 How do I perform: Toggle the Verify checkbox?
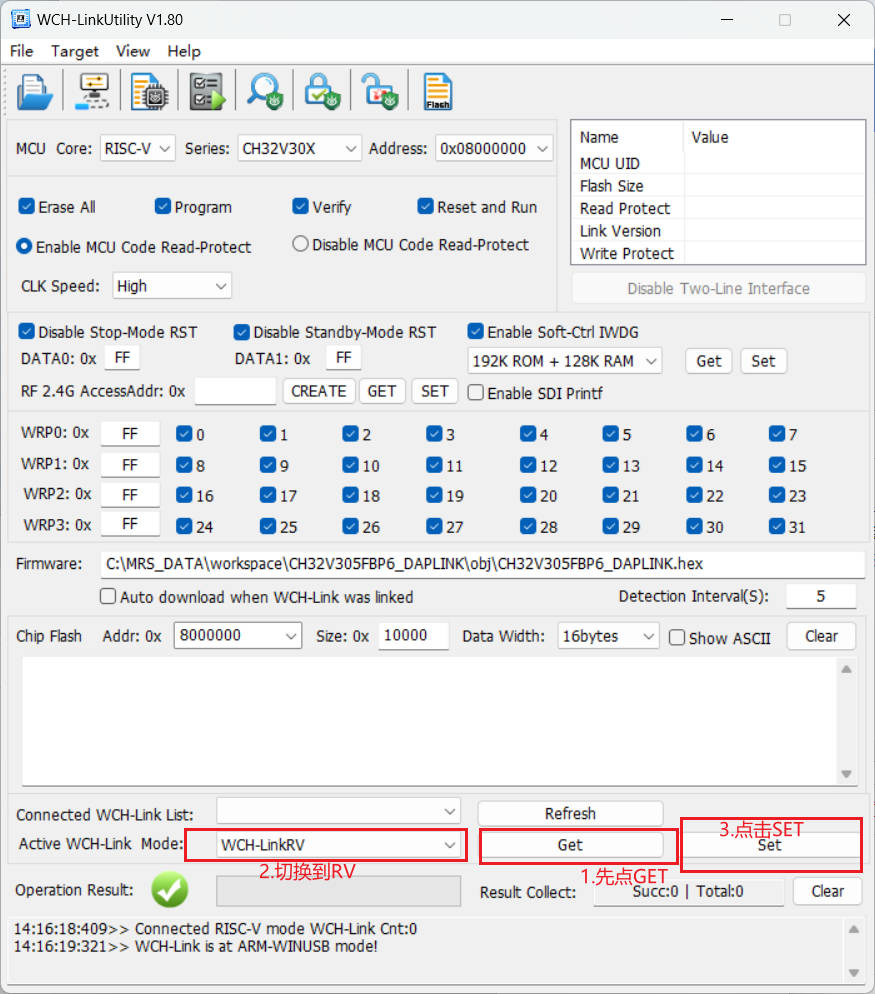pos(300,207)
